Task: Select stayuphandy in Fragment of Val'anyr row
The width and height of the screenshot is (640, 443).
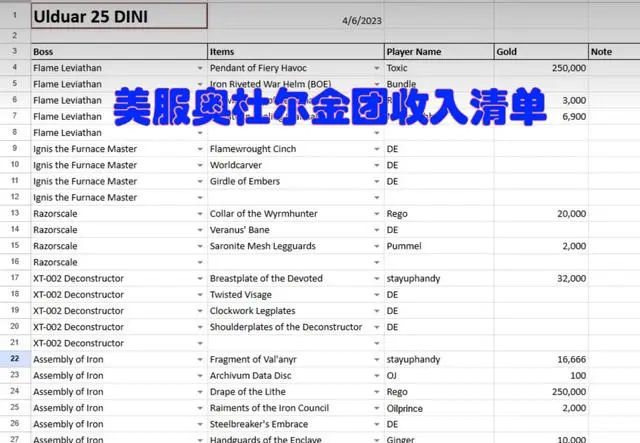Action: click(439, 360)
